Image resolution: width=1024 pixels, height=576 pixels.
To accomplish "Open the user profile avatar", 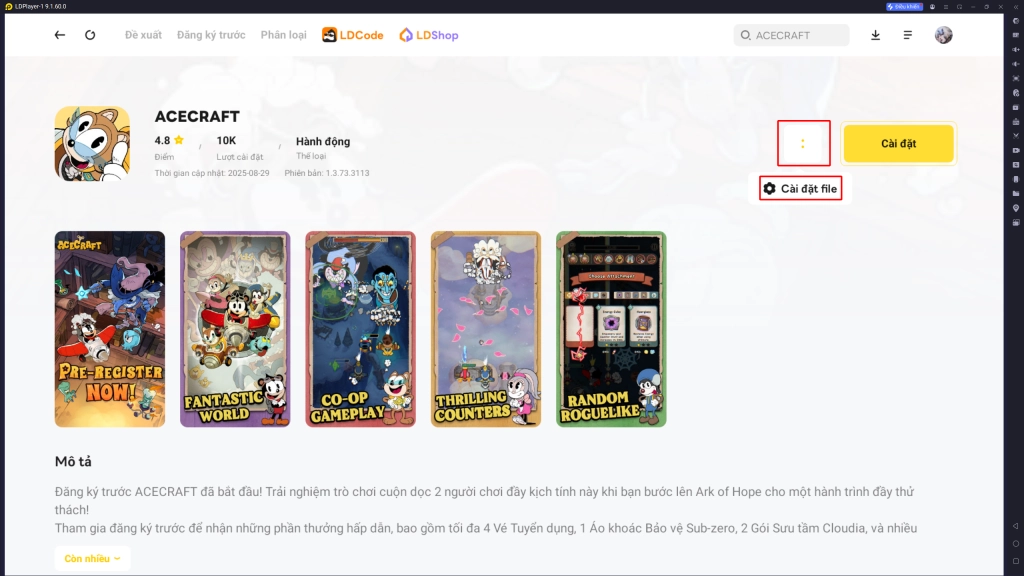I will click(x=943, y=35).
